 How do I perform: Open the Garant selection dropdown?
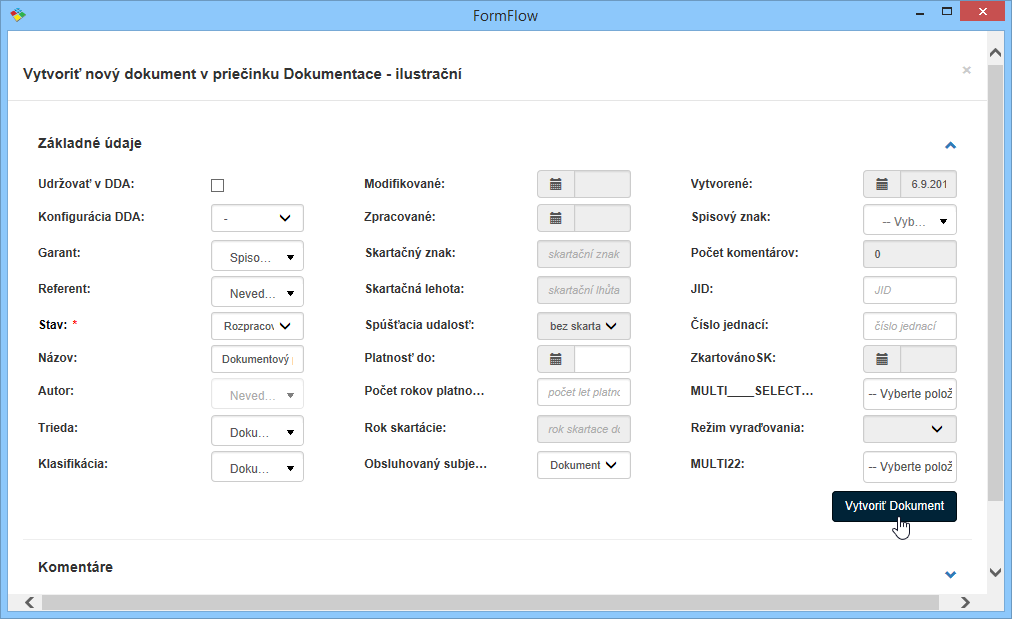[257, 256]
